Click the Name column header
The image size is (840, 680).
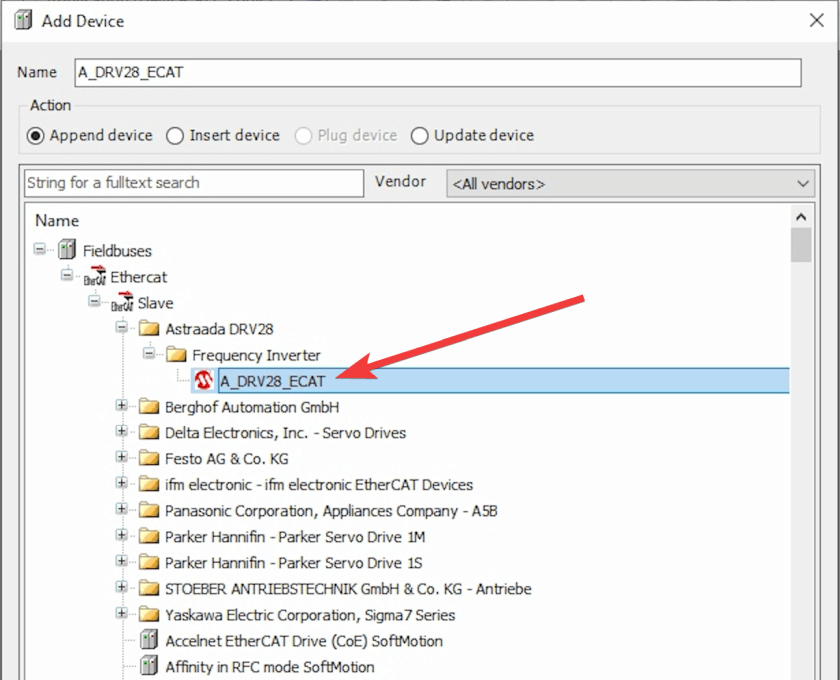pos(57,221)
